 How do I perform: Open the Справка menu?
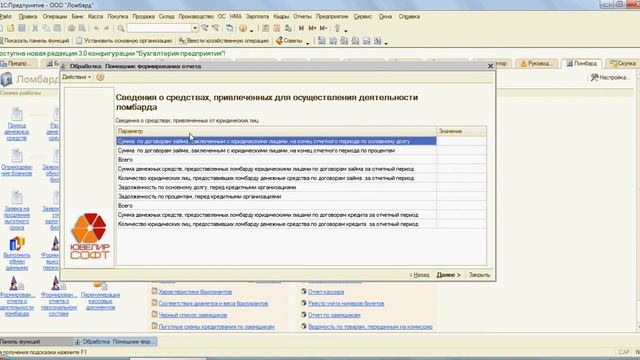coord(409,16)
